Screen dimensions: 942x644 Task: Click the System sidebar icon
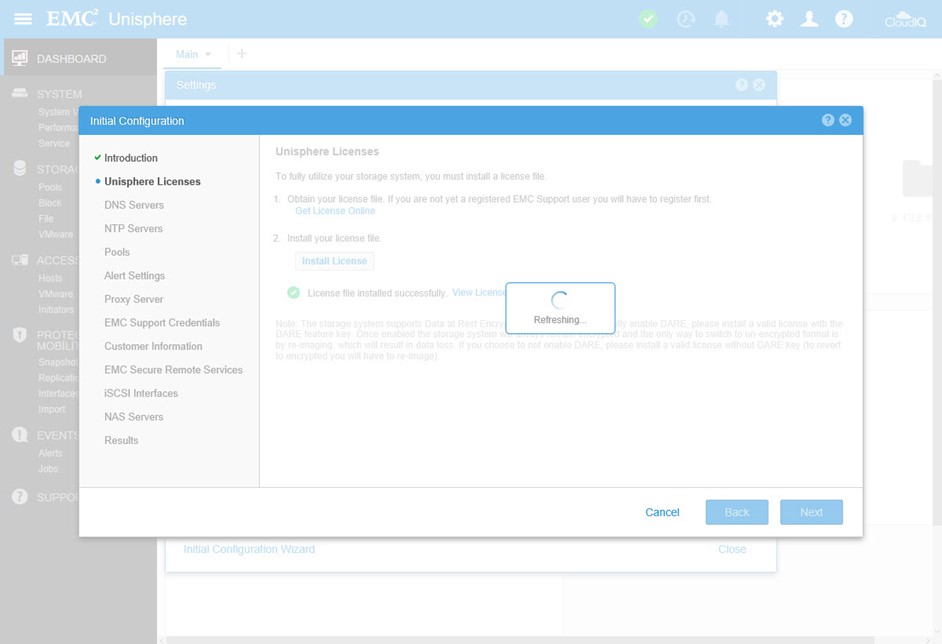[20, 93]
